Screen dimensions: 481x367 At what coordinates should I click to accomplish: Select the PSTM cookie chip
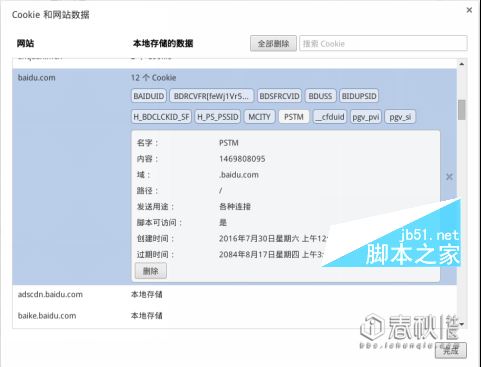tap(294, 117)
